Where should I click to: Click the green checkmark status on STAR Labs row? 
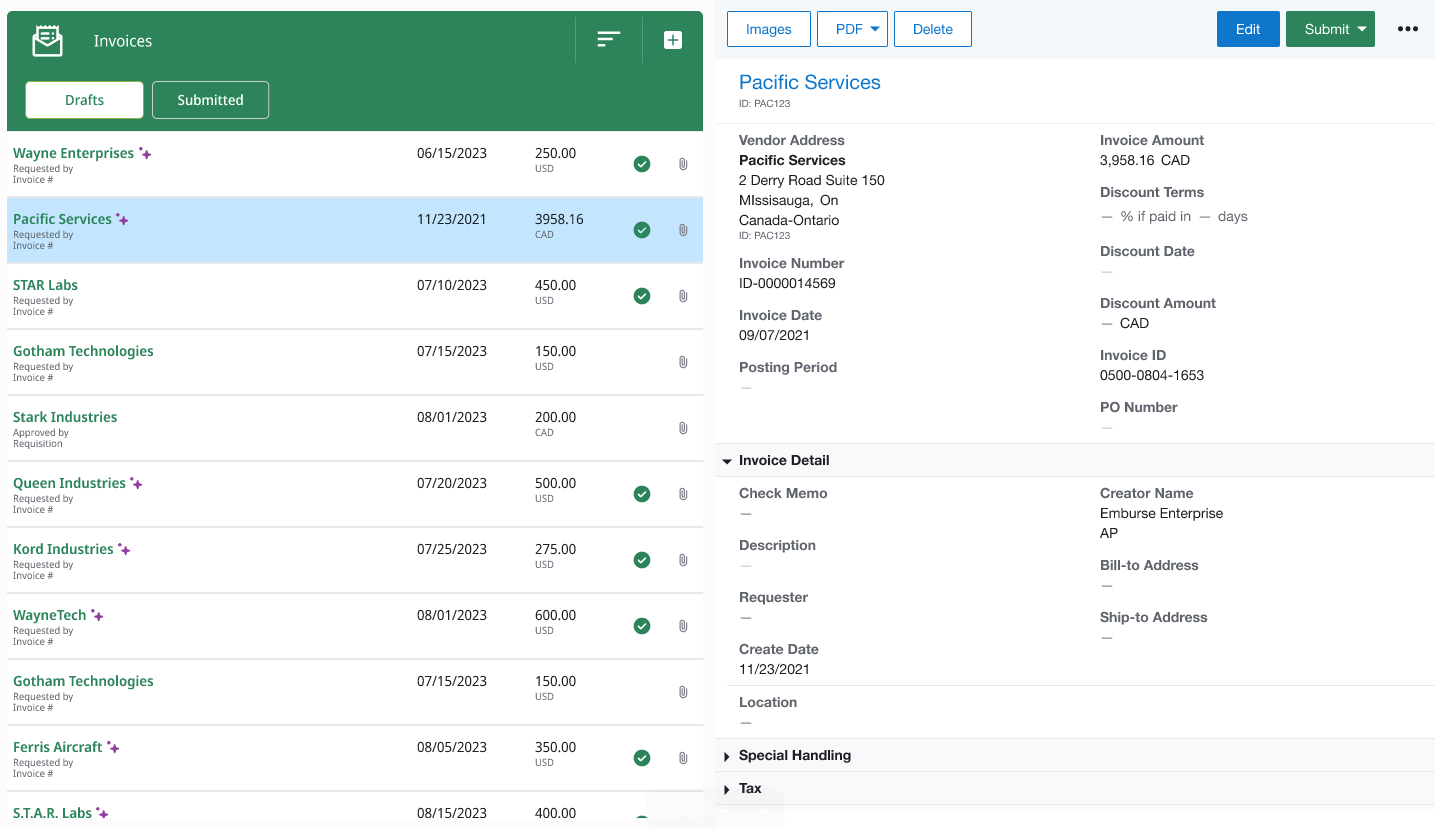click(x=642, y=296)
